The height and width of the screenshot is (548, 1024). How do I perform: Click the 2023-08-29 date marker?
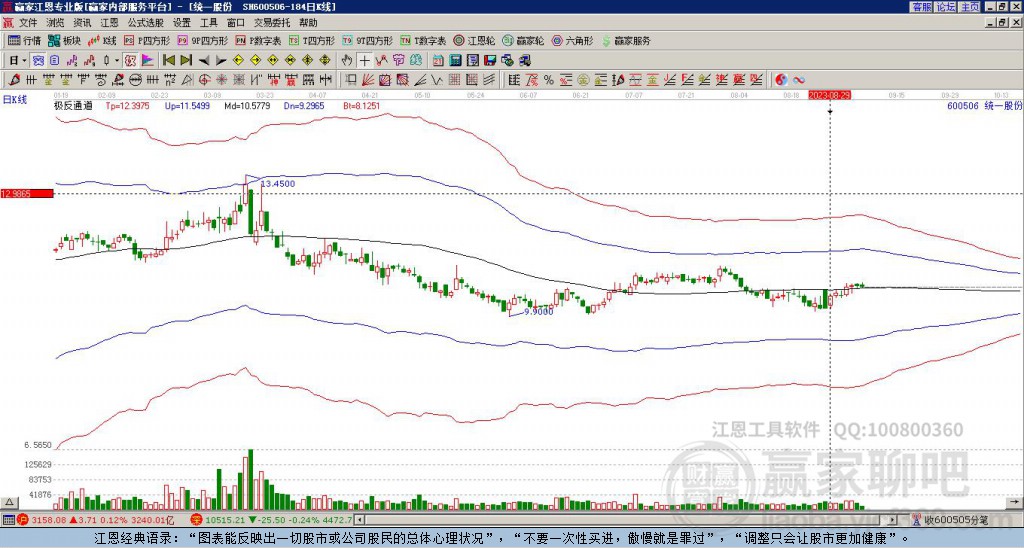click(829, 95)
